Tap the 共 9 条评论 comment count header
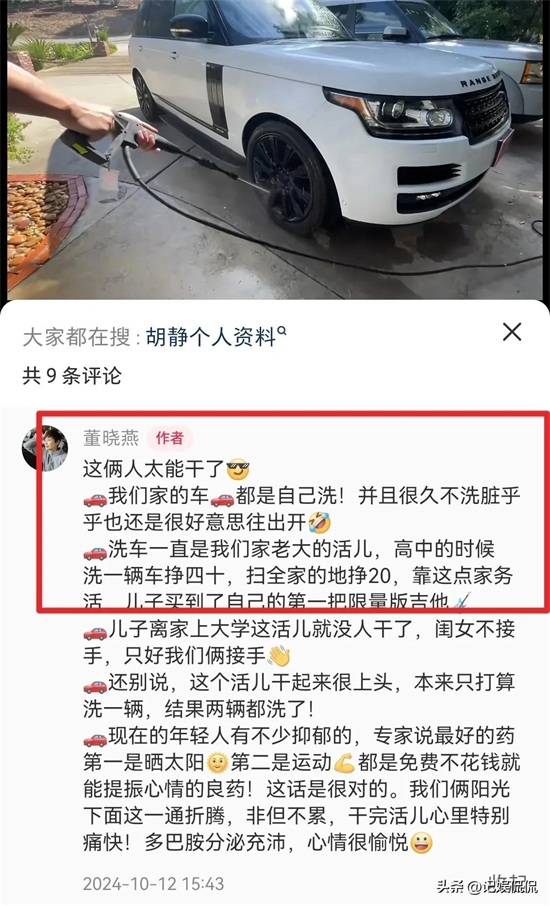Screen dimensions: 550x906 point(72,376)
